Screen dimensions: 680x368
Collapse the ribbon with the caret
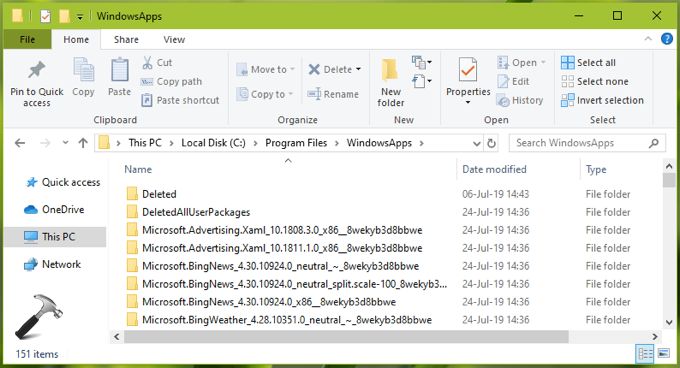tap(648, 39)
